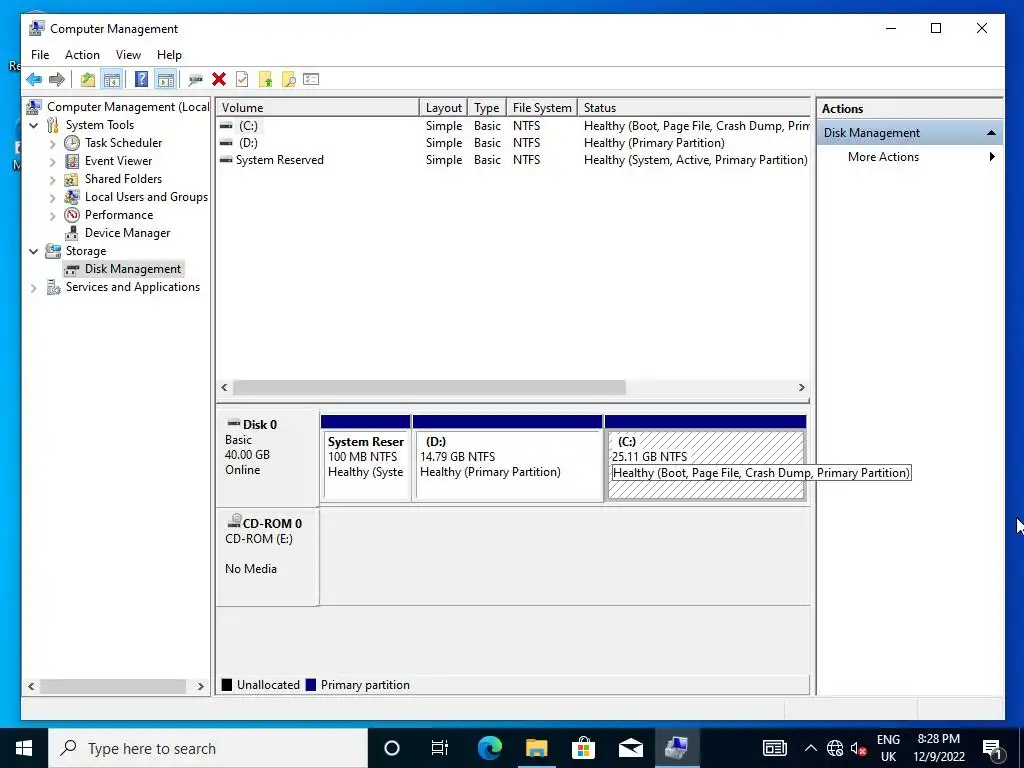Open Help via blue question mark icon

point(141,80)
